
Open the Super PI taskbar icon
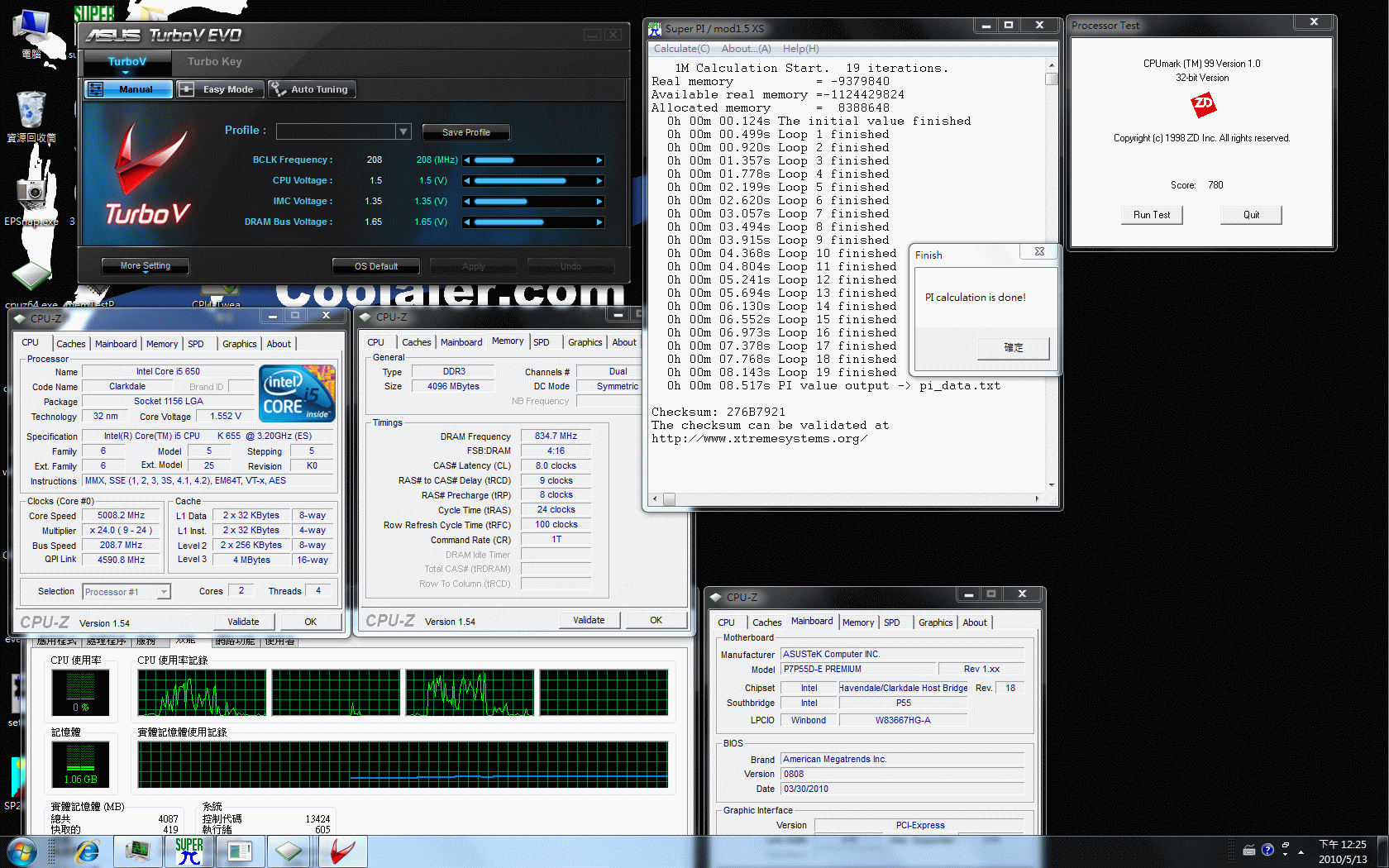click(189, 851)
